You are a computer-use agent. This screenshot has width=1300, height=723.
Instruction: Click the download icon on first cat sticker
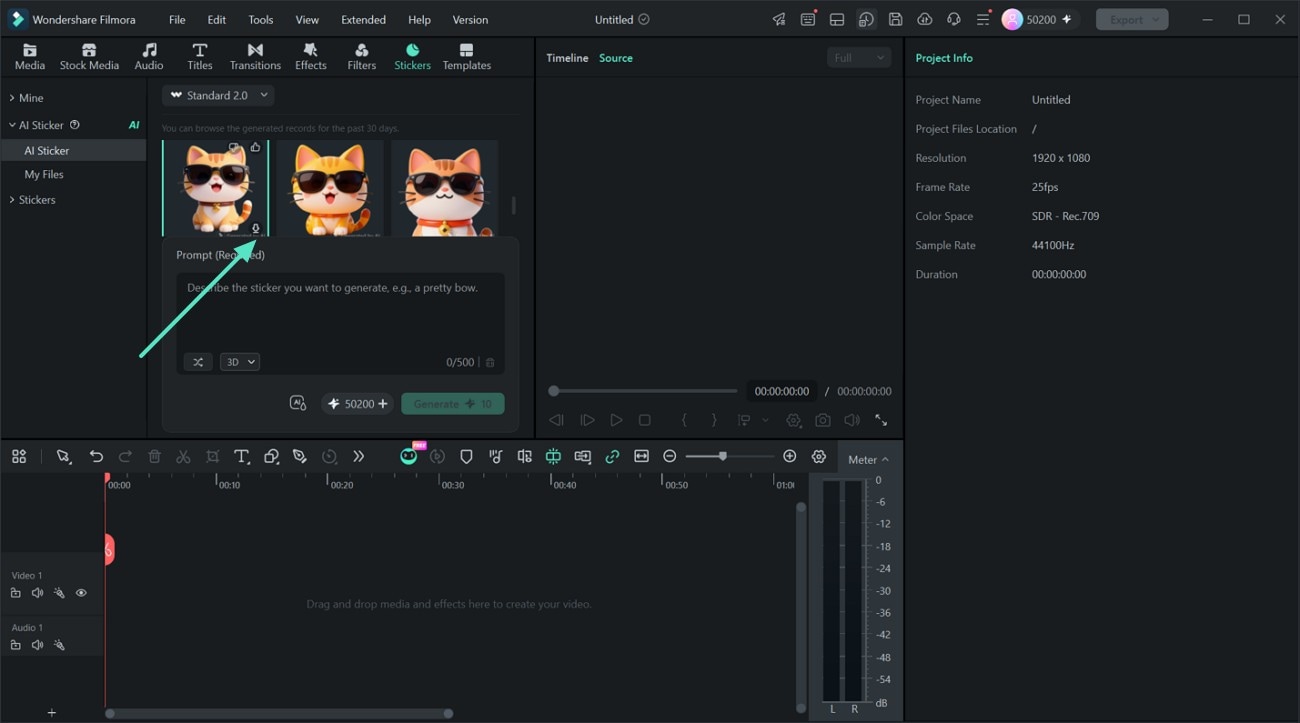[x=255, y=229]
